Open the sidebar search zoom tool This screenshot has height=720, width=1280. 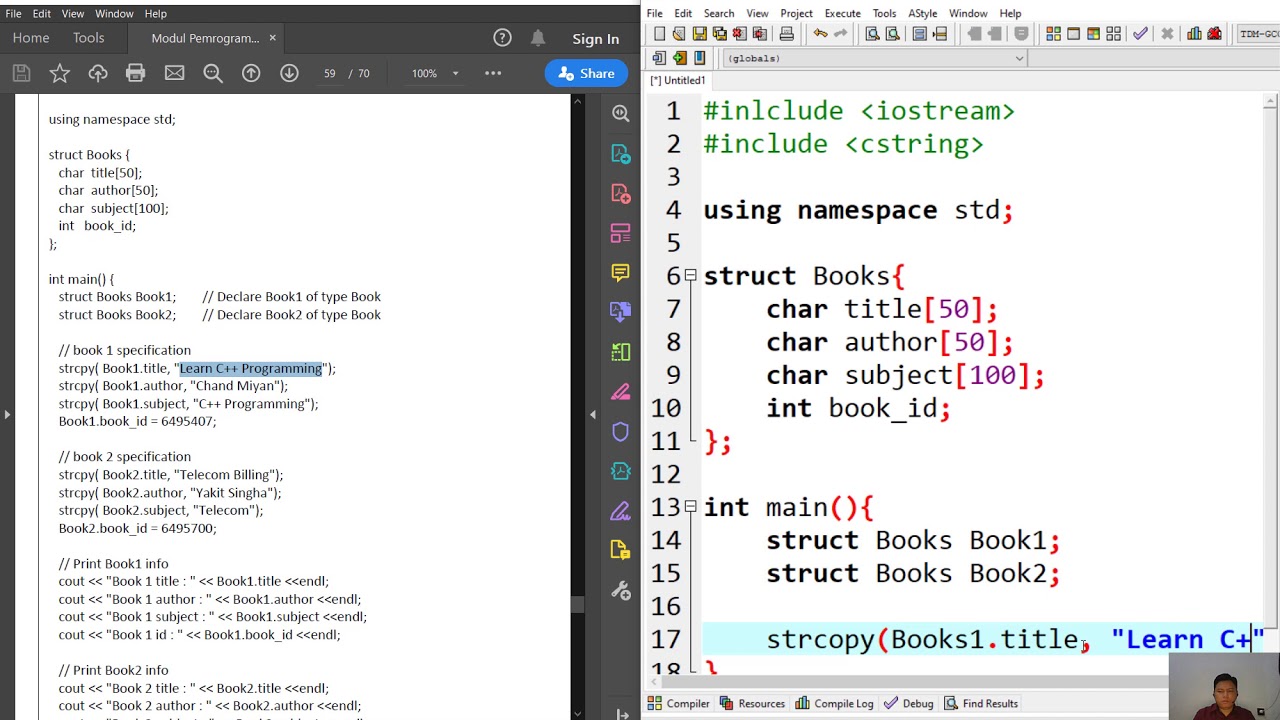[620, 114]
